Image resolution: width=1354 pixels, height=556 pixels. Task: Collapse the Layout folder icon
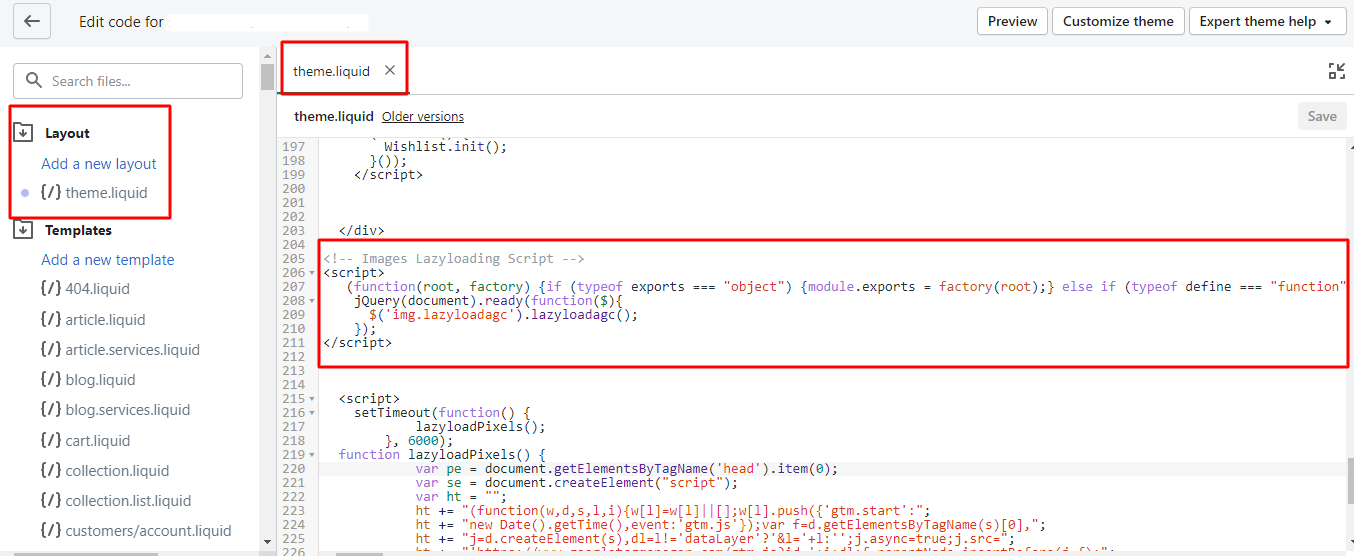point(23,133)
